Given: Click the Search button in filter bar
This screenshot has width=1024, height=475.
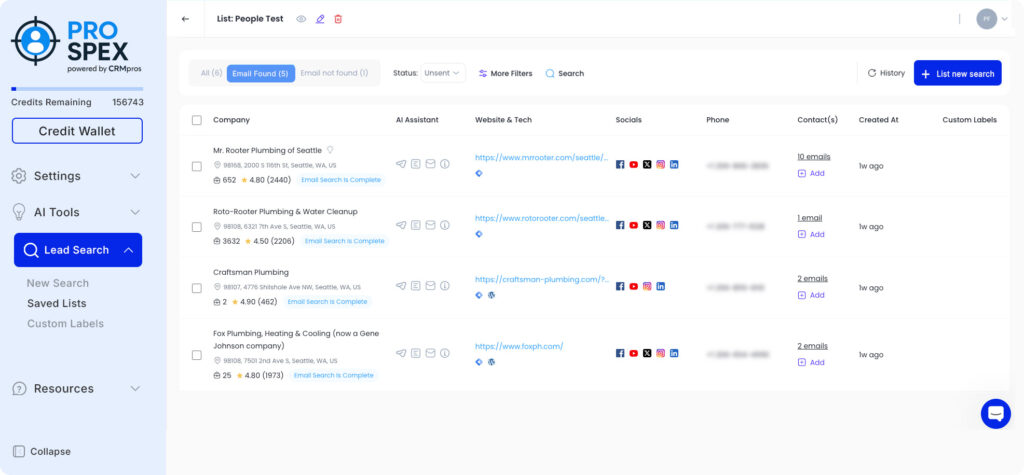Looking at the screenshot, I should 565,74.
